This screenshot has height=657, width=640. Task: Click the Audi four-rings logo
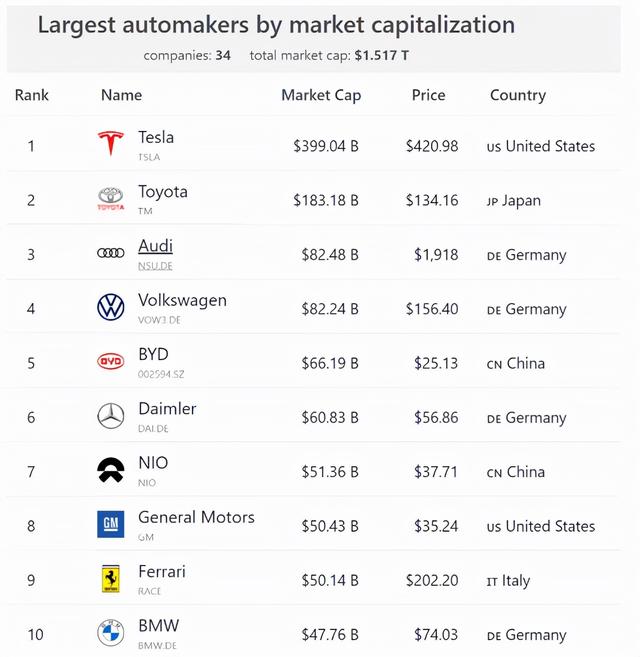[110, 253]
